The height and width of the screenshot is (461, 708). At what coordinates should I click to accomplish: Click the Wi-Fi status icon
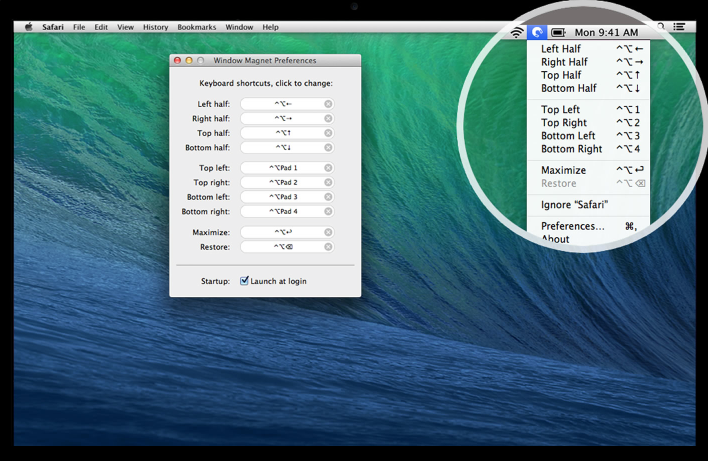tap(516, 33)
